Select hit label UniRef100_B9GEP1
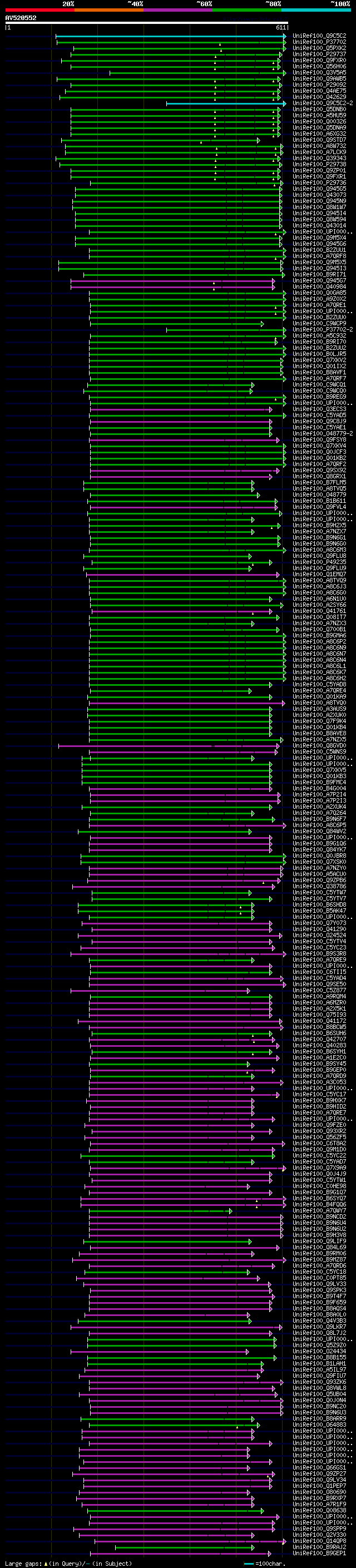Image resolution: width=356 pixels, height=1568 pixels. click(319, 1554)
